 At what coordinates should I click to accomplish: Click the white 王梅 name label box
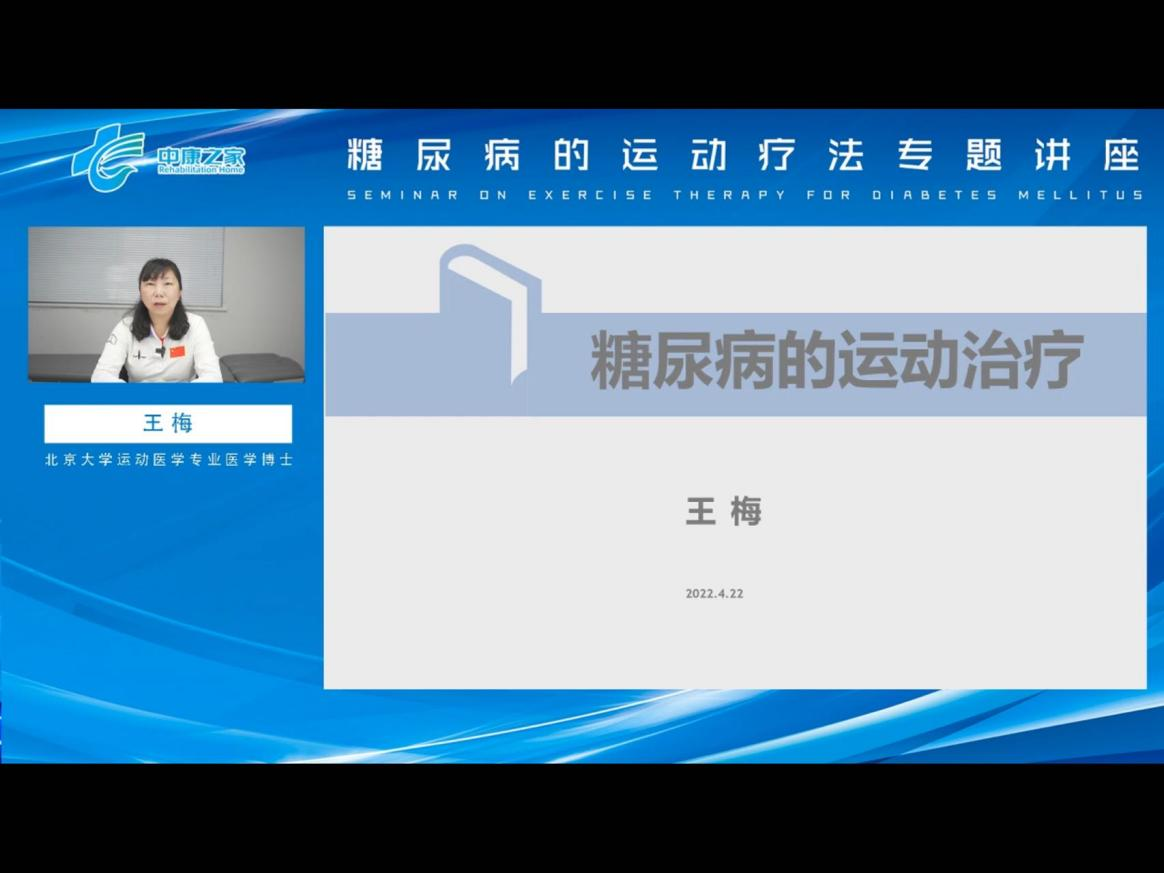(168, 423)
